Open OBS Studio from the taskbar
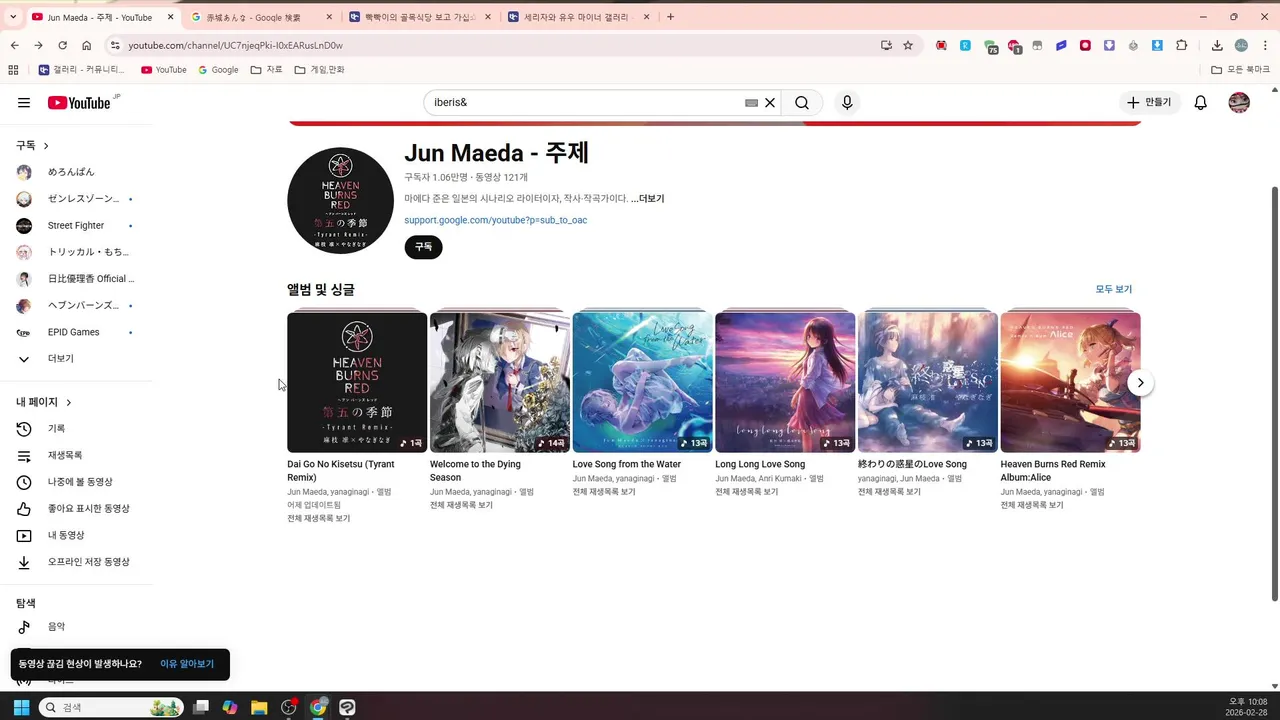 289,707
